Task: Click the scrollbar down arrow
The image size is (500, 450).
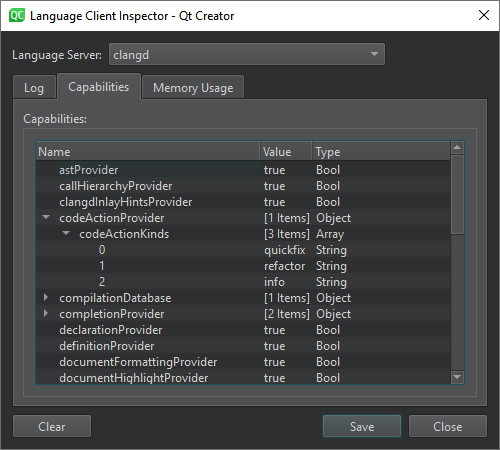Action: coord(457,377)
